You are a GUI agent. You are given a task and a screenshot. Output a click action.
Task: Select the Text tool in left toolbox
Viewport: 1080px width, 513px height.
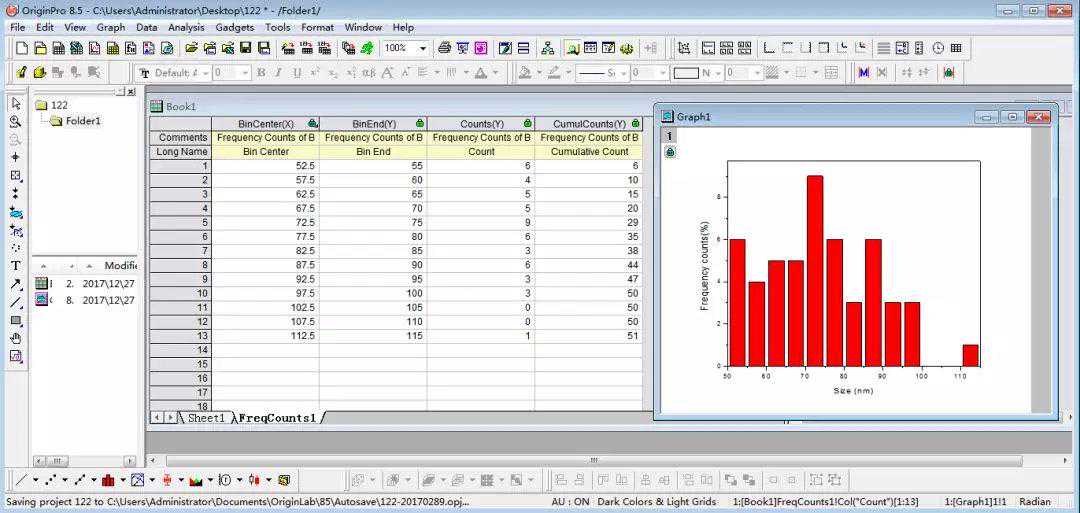click(x=16, y=266)
